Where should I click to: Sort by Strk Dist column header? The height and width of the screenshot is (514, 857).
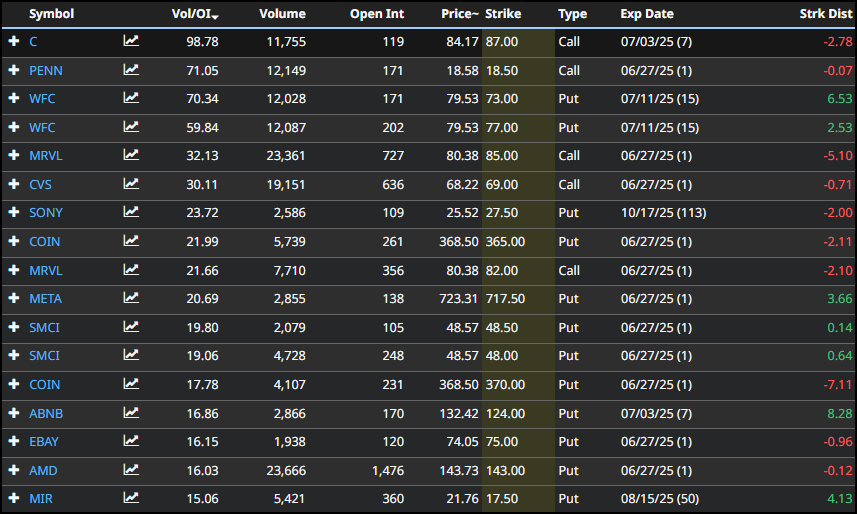826,14
